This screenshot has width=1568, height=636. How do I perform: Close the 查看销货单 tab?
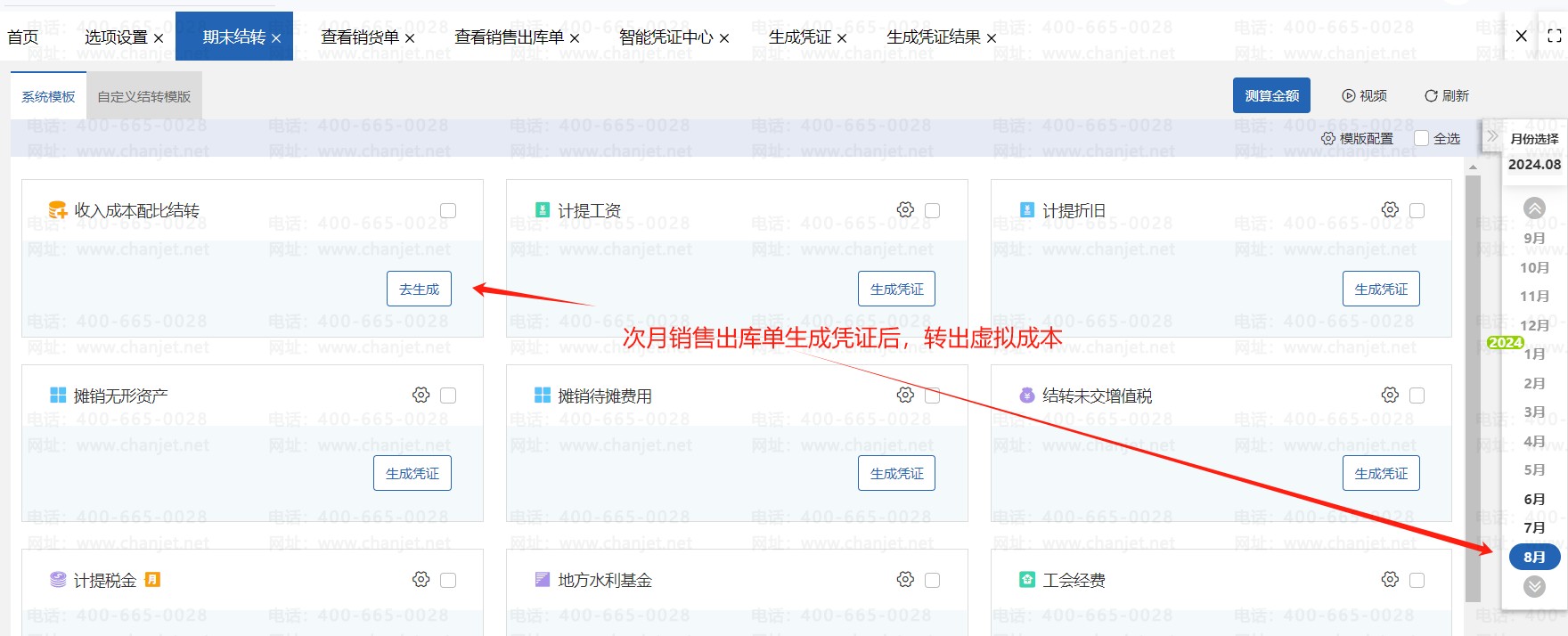pyautogui.click(x=410, y=38)
